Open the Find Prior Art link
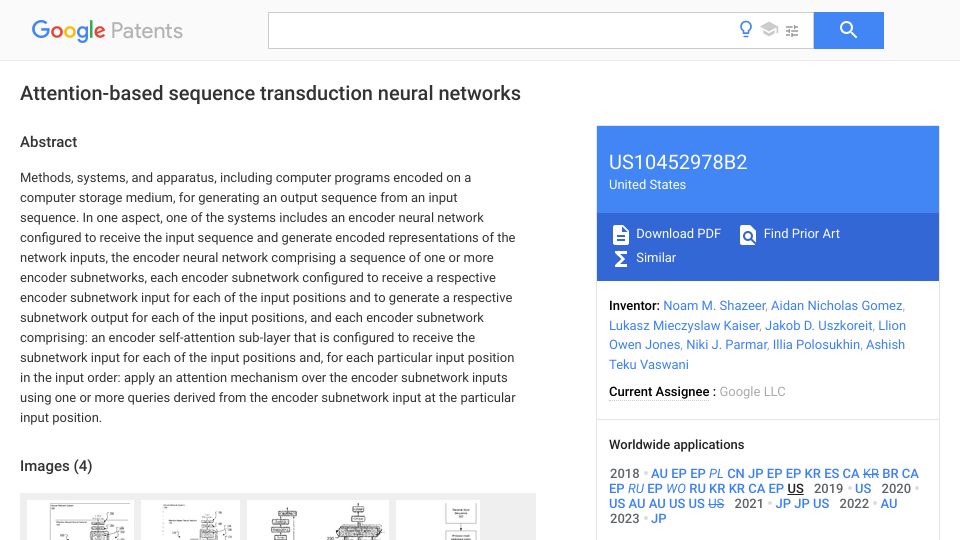This screenshot has height=540, width=960. click(x=801, y=233)
